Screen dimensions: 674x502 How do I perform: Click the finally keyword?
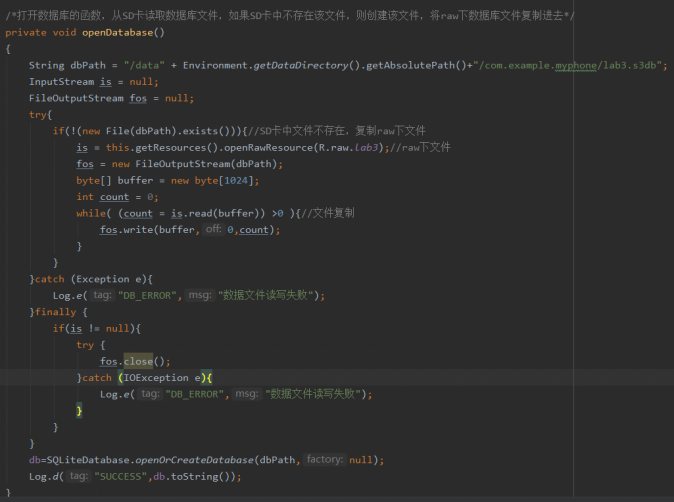[55, 312]
